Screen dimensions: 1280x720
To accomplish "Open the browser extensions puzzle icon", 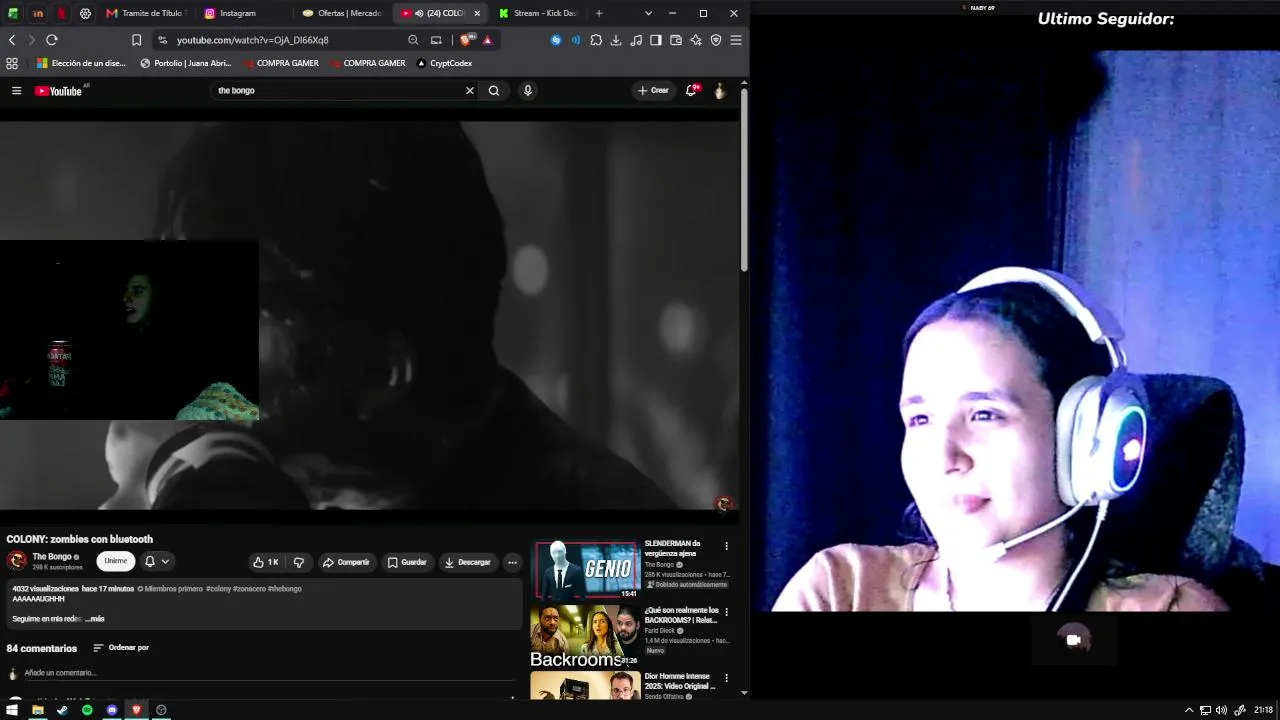I will [x=596, y=40].
